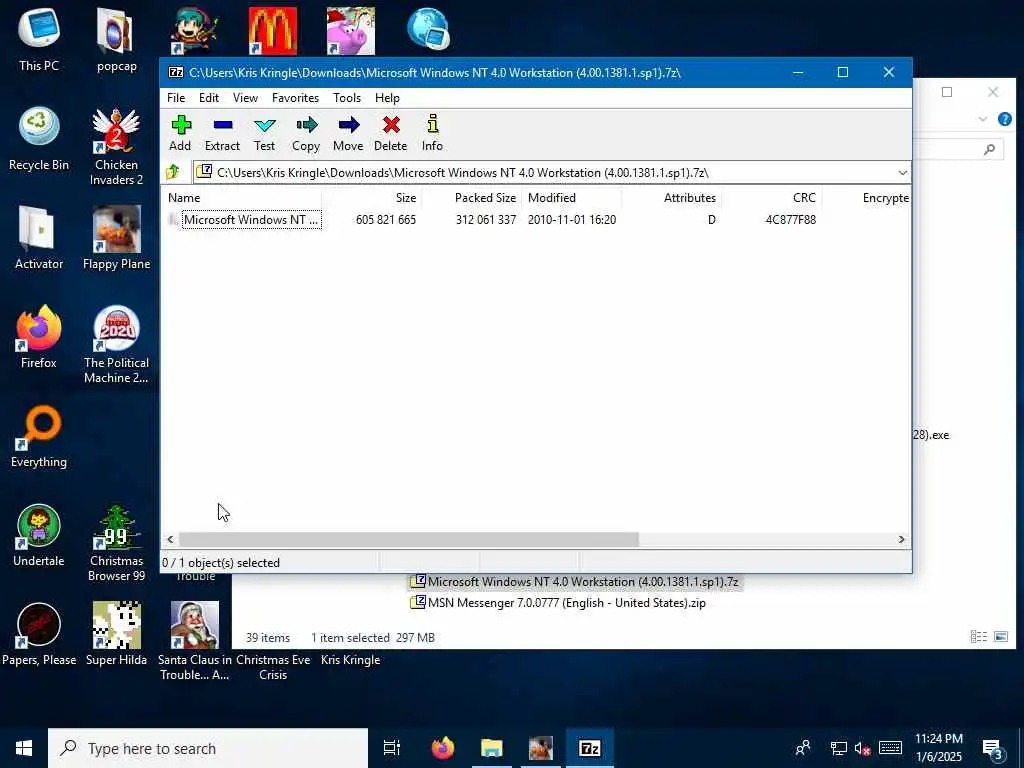The width and height of the screenshot is (1024, 768).
Task: Select the Super Hilda desktop icon
Action: pos(116,634)
